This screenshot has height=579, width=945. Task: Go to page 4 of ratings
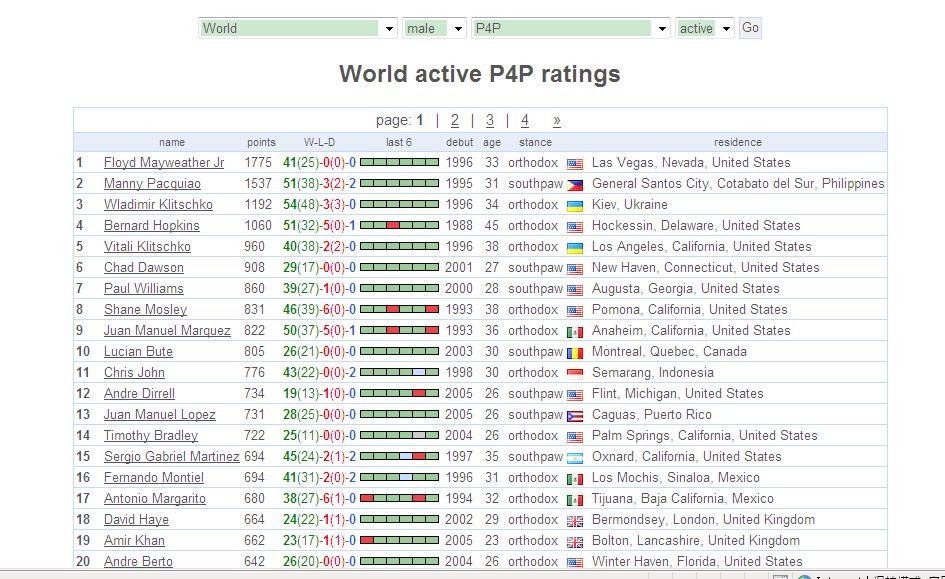click(524, 120)
